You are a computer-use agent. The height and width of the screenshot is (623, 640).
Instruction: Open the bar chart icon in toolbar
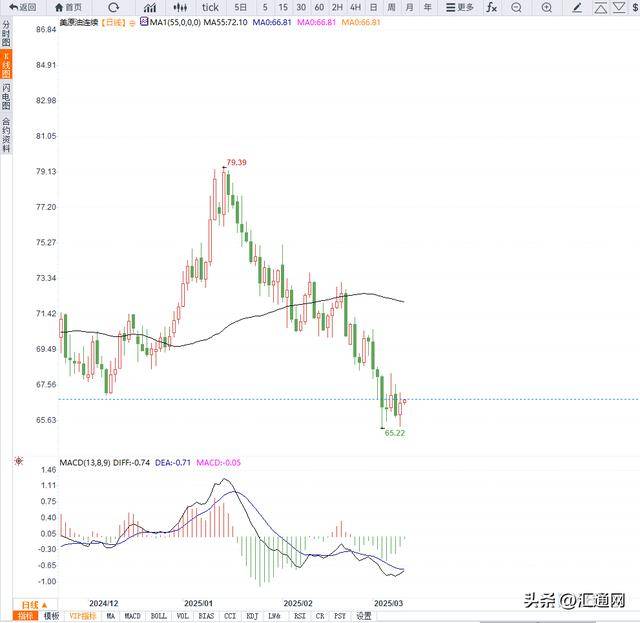[149, 7]
